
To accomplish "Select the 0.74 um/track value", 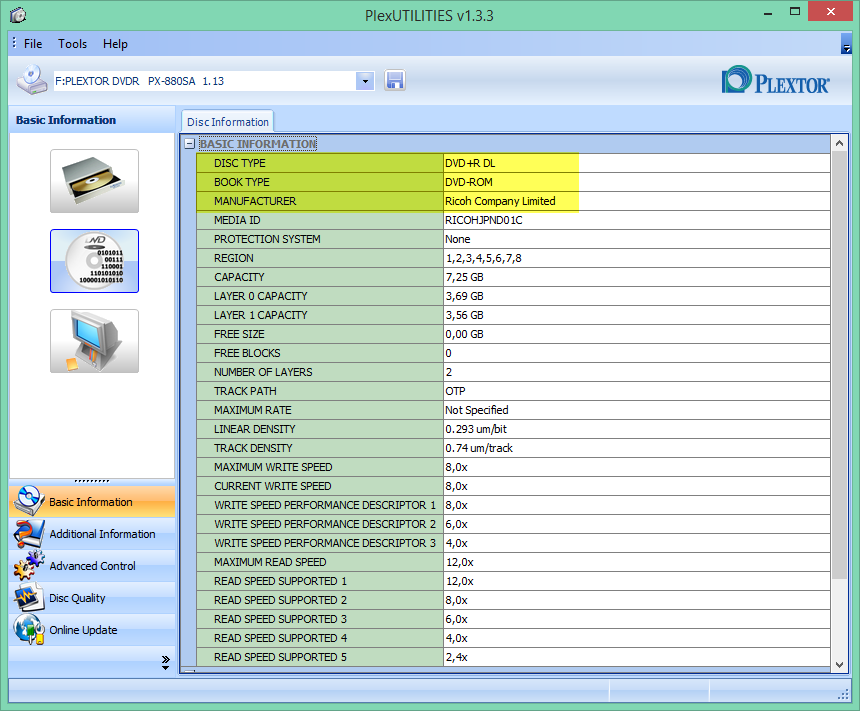I will pyautogui.click(x=479, y=448).
